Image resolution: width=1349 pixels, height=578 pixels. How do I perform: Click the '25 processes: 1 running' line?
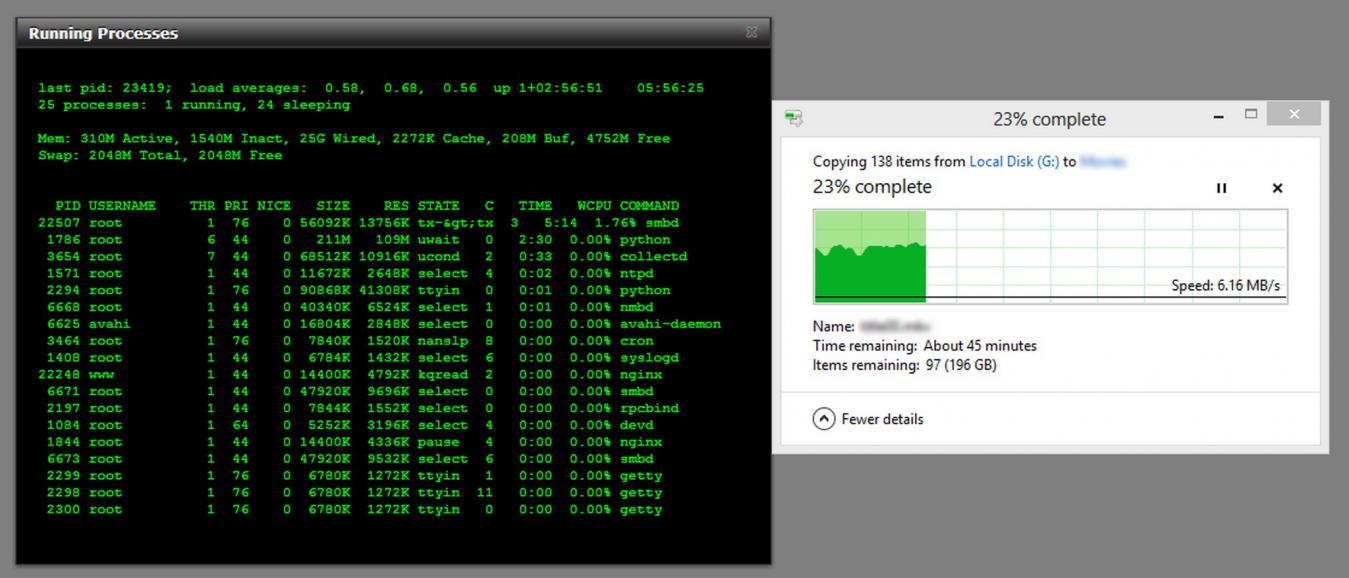tap(194, 105)
